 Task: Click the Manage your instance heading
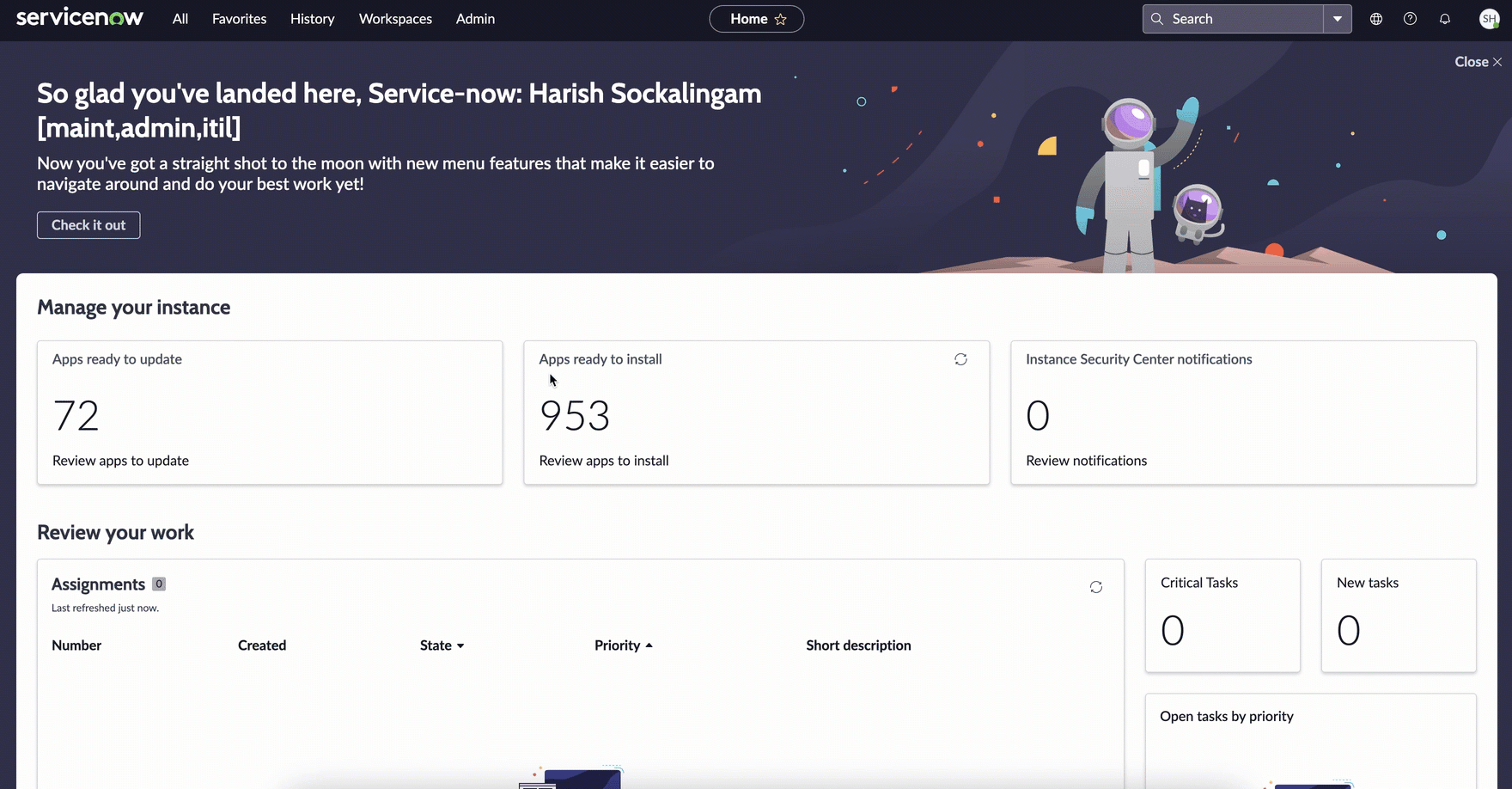[x=134, y=308]
